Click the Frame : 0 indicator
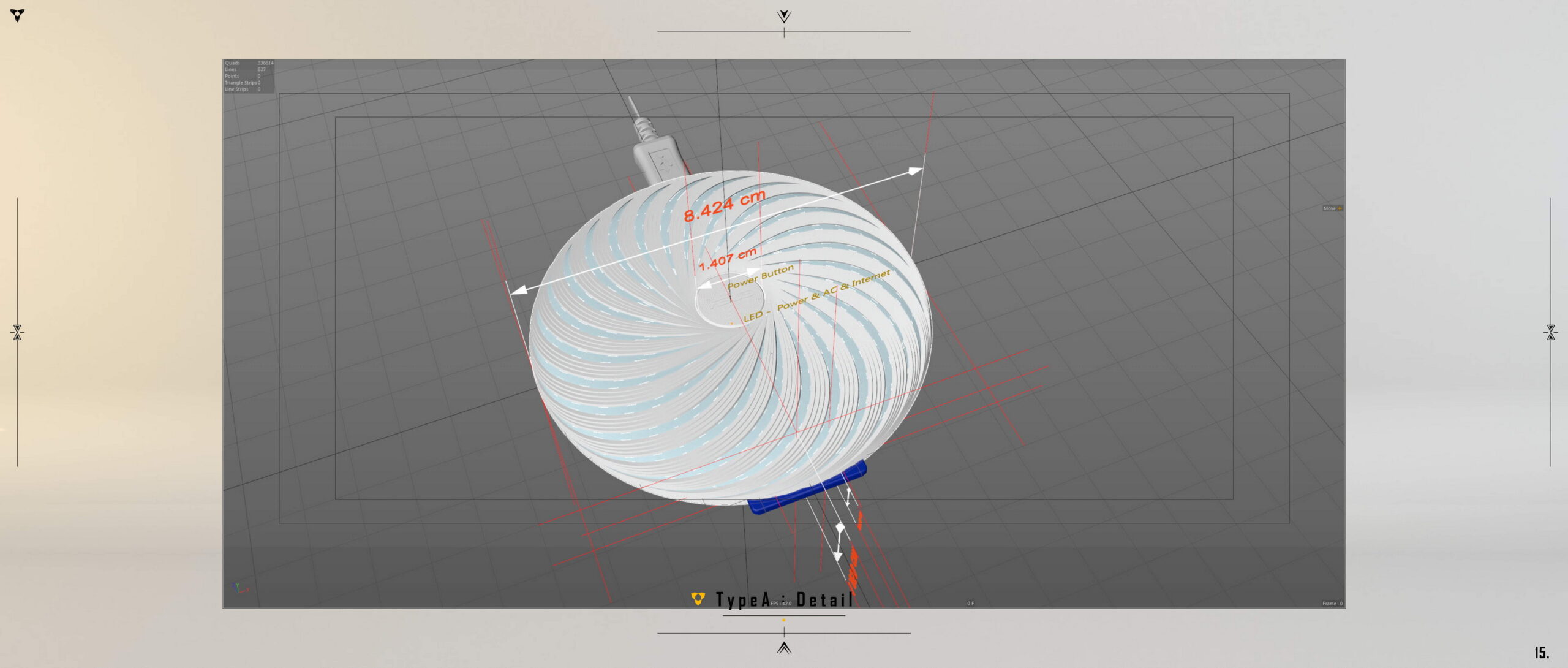 (1332, 604)
